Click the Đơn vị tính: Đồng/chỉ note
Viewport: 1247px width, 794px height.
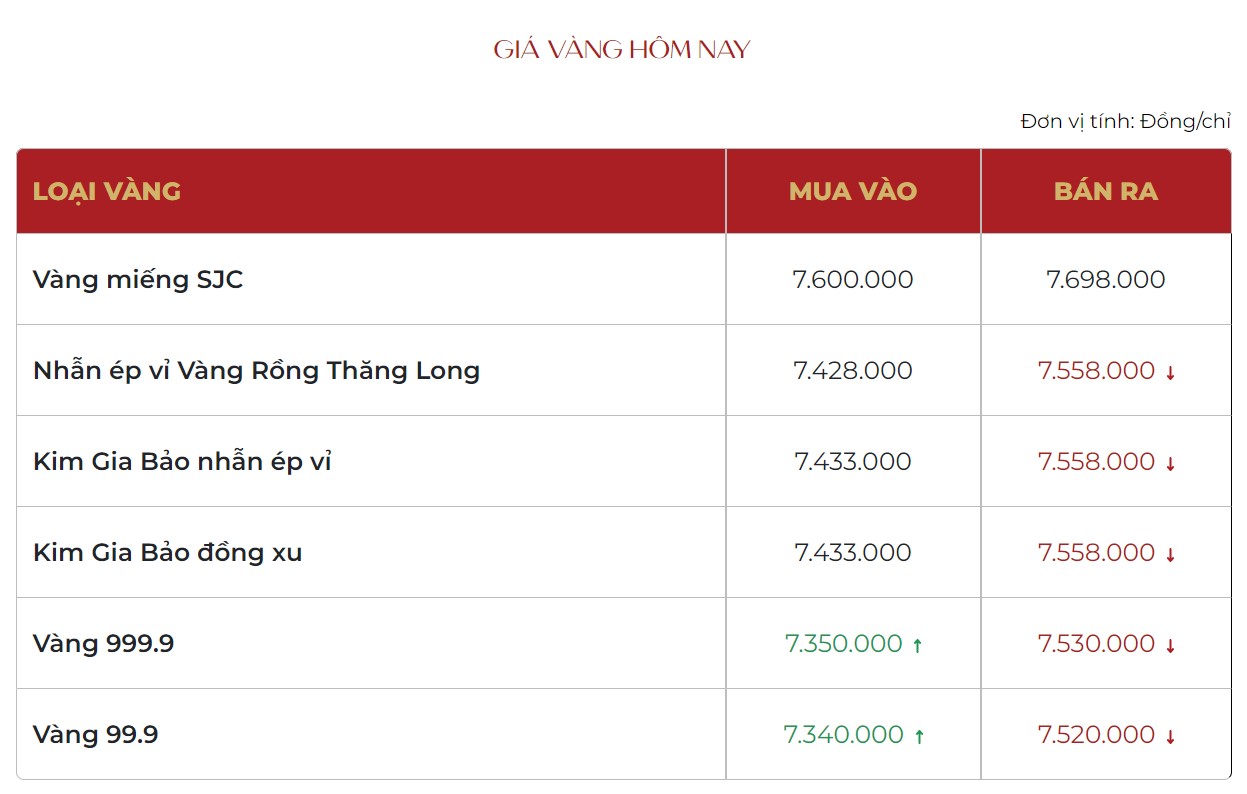point(1125,121)
